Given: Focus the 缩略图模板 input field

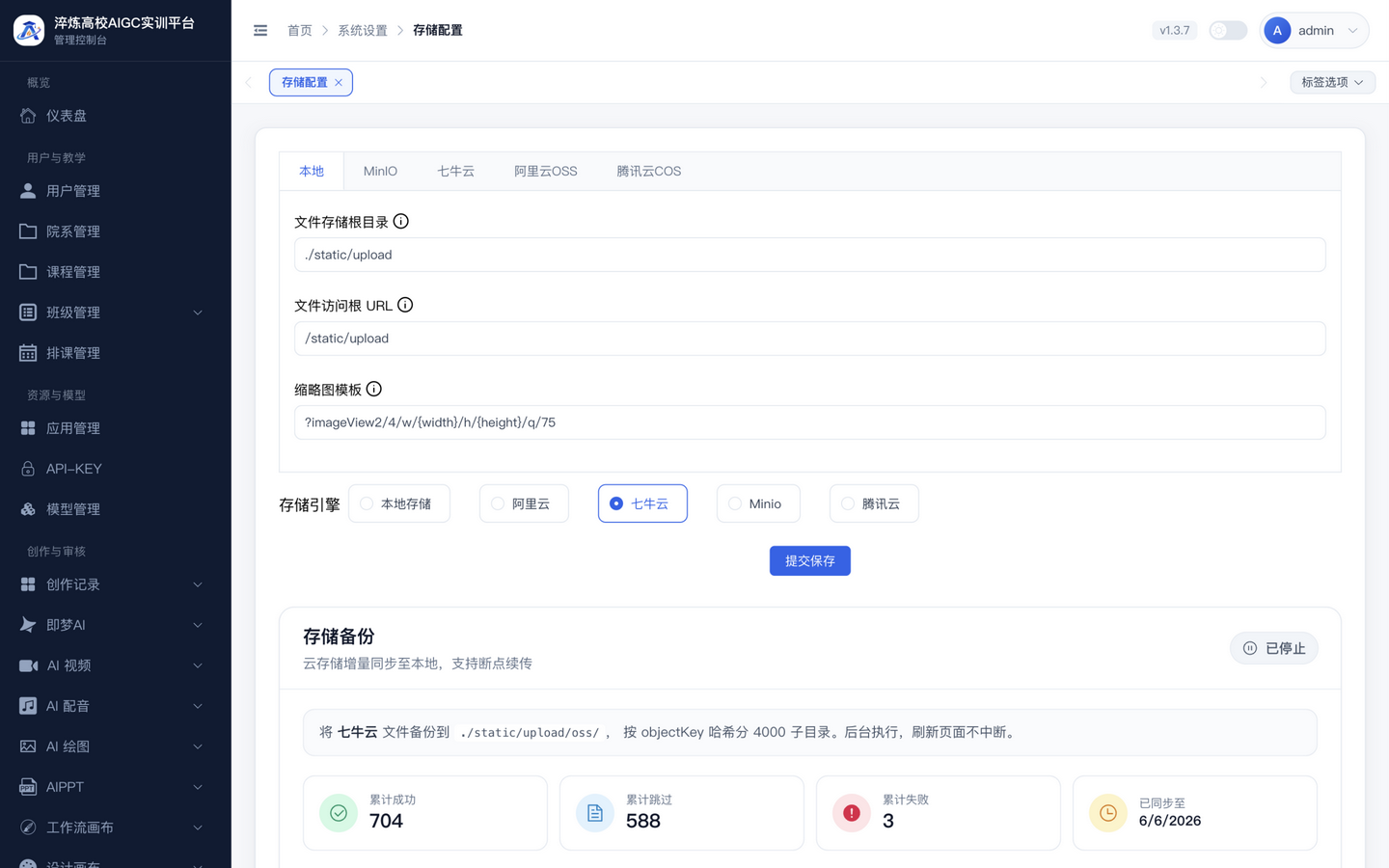Looking at the screenshot, I should tap(810, 422).
